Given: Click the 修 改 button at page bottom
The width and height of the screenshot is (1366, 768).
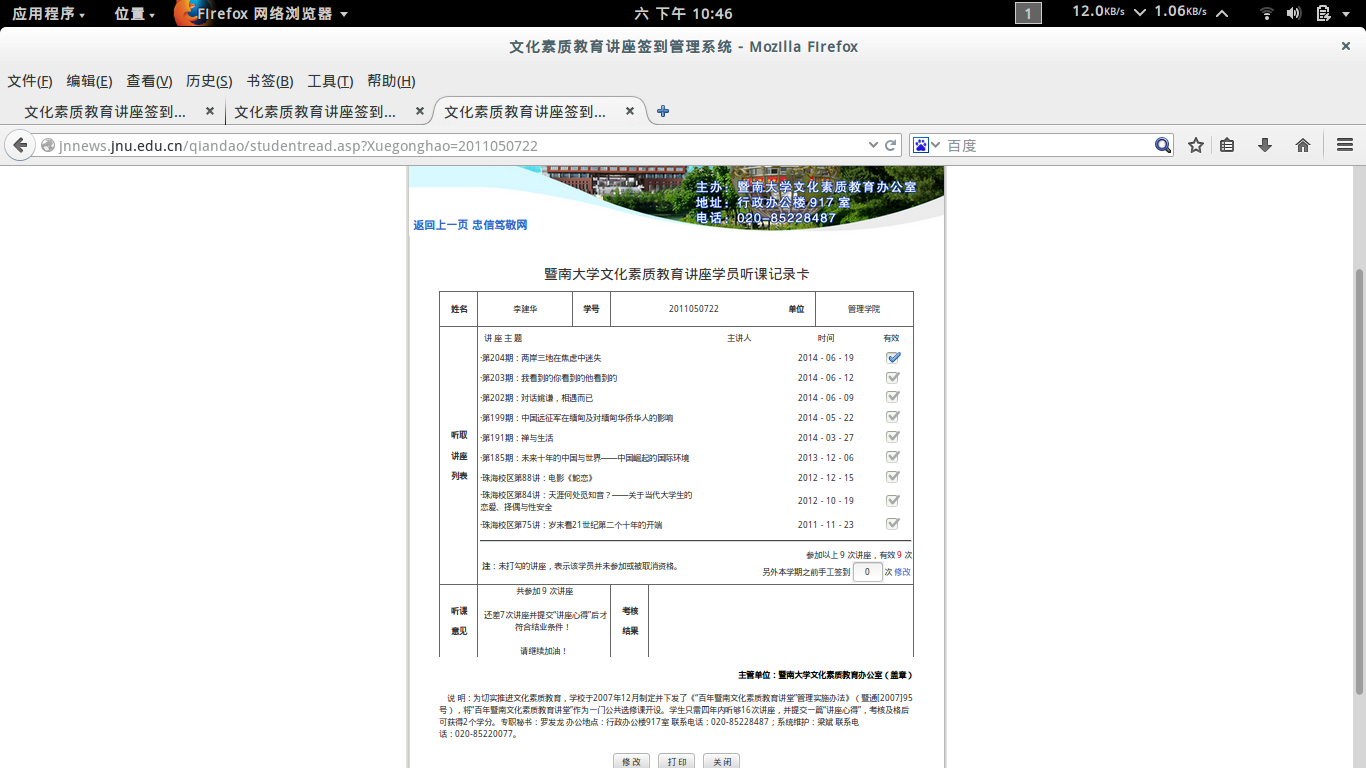Looking at the screenshot, I should (631, 761).
